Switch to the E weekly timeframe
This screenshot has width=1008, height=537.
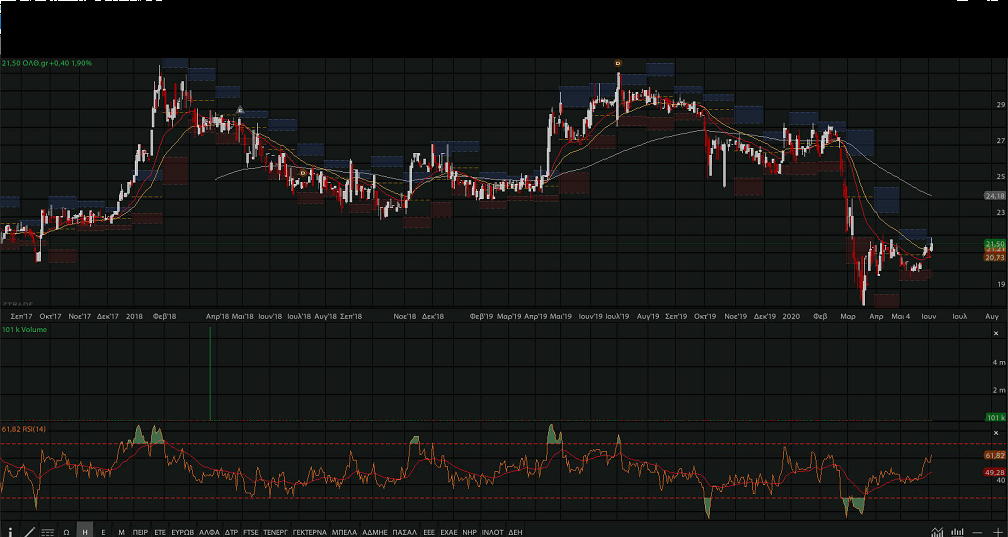tap(103, 532)
